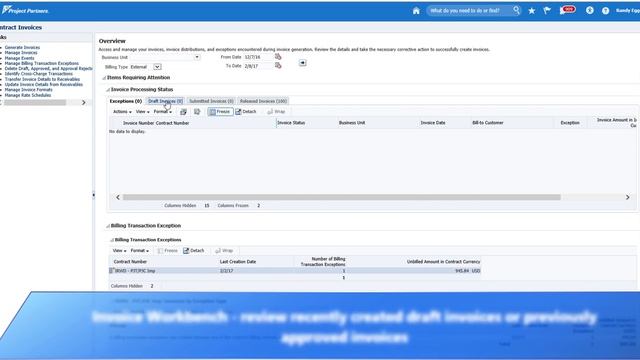Collapse the Billing Transaction Exceptions subsection
The image size is (640, 360).
click(x=112, y=240)
